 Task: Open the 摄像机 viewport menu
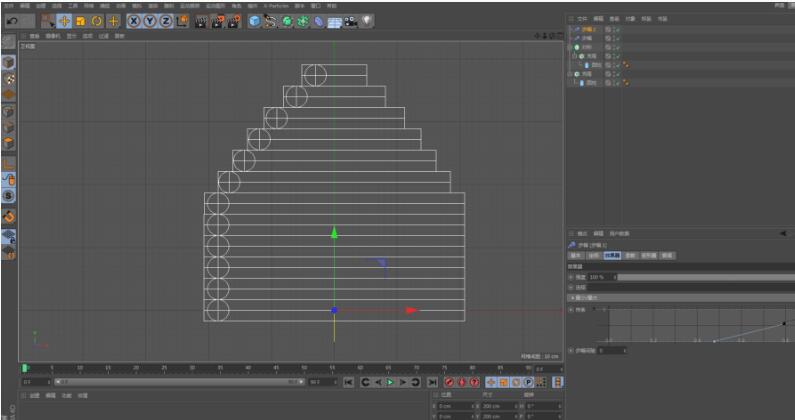point(51,35)
